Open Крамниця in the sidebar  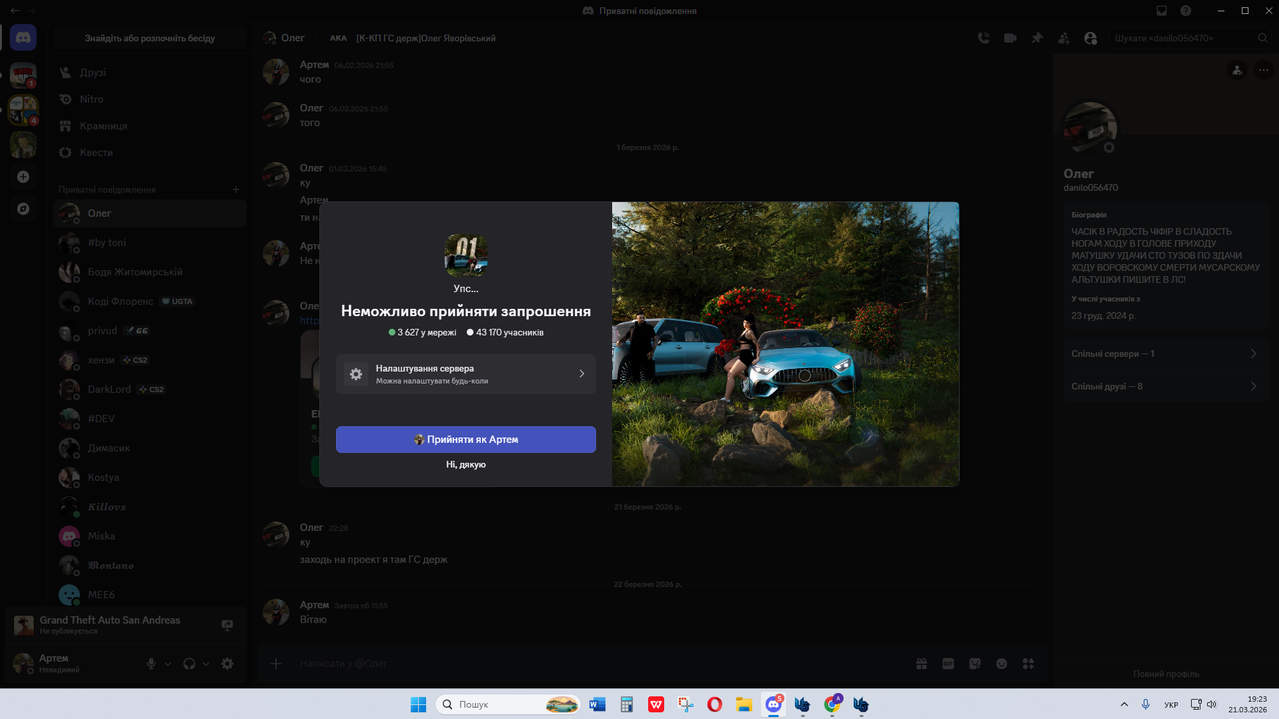(150, 126)
